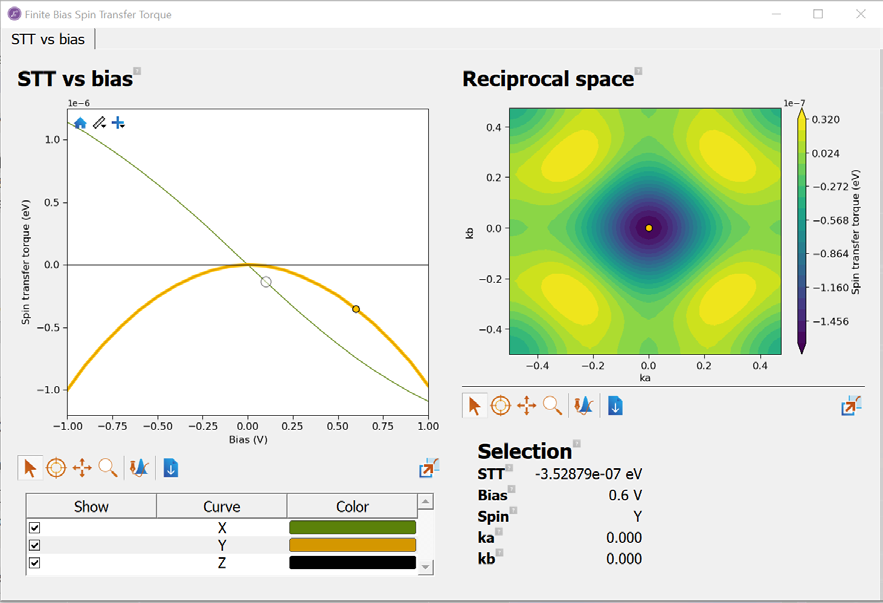Image resolution: width=883 pixels, height=603 pixels.
Task: Click the Spin value Y in Selection
Action: tap(637, 516)
